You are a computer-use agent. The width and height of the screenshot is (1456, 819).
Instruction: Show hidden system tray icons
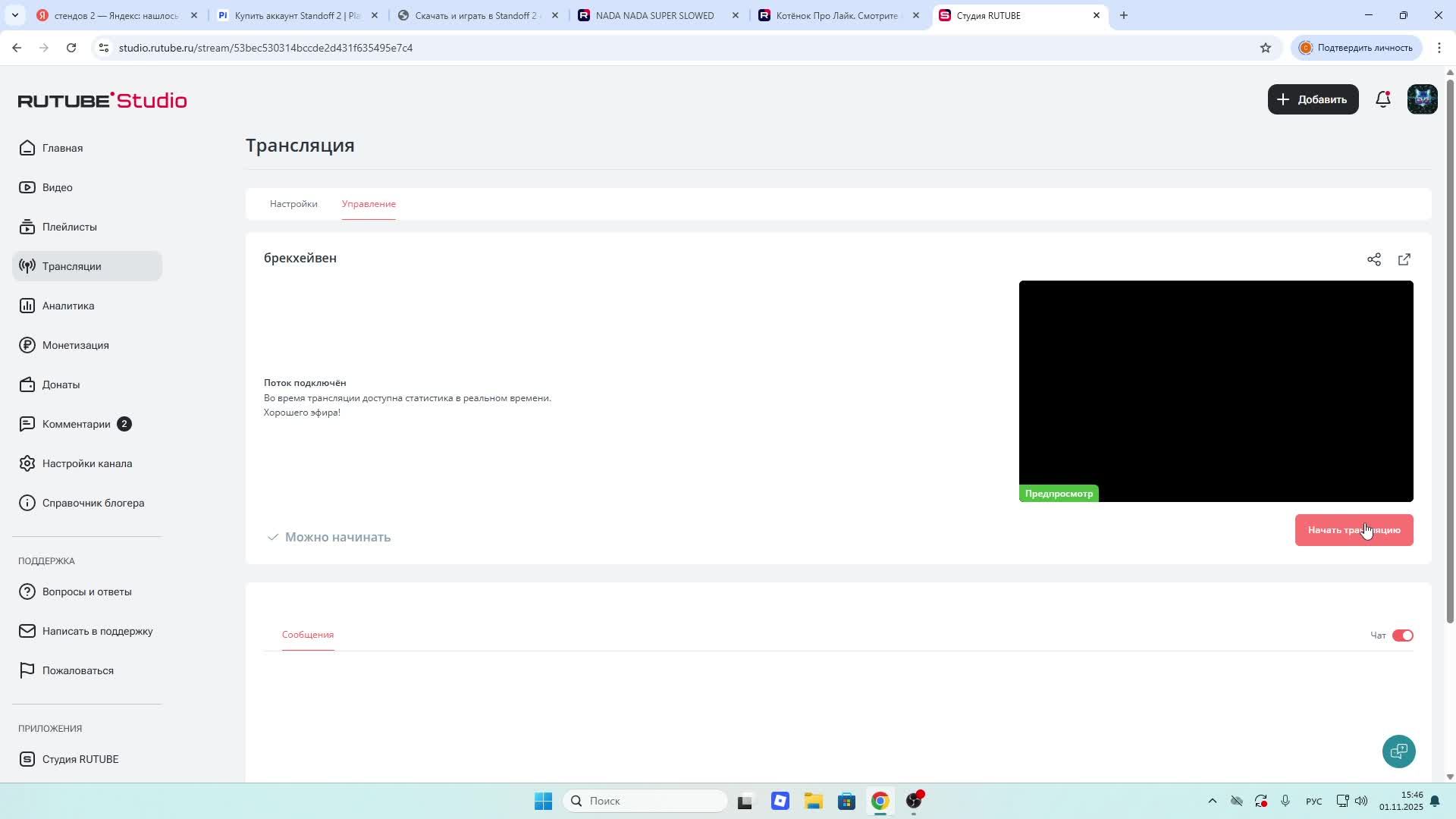tap(1212, 801)
